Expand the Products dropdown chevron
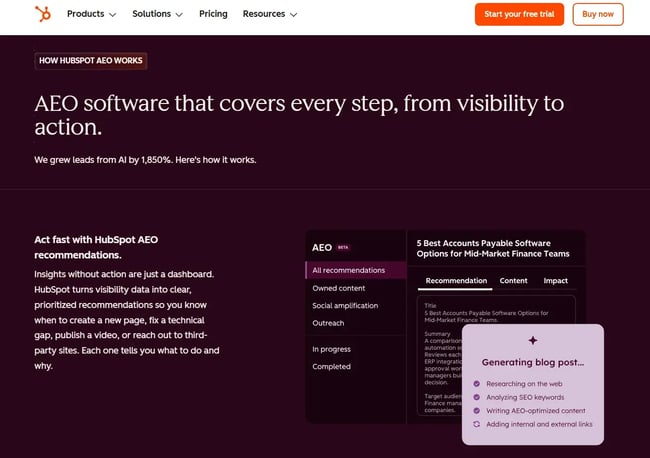Screen dimensions: 650x458 click(x=112, y=15)
